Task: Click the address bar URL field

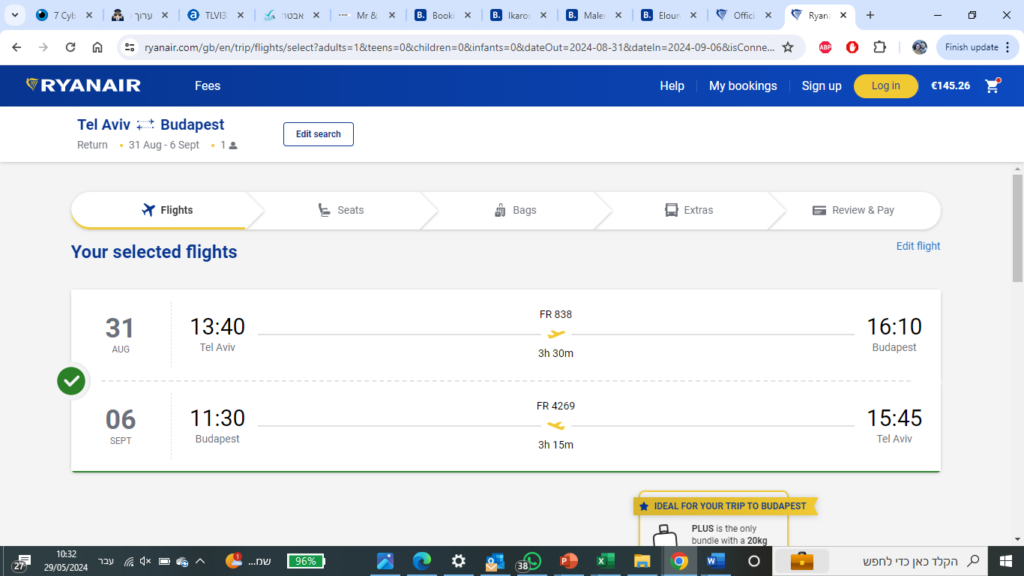Action: click(x=459, y=47)
